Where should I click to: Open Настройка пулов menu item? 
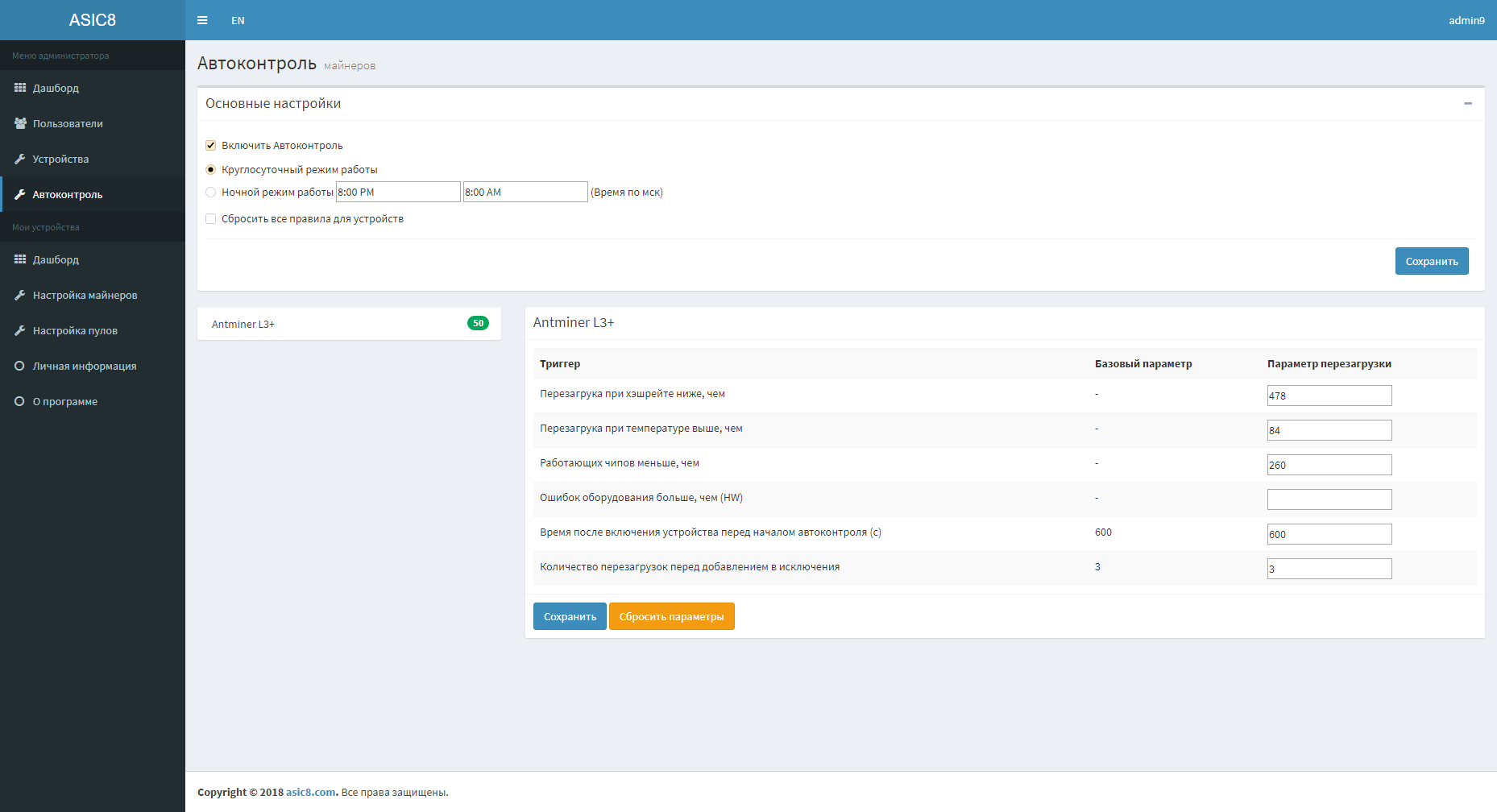coord(93,330)
